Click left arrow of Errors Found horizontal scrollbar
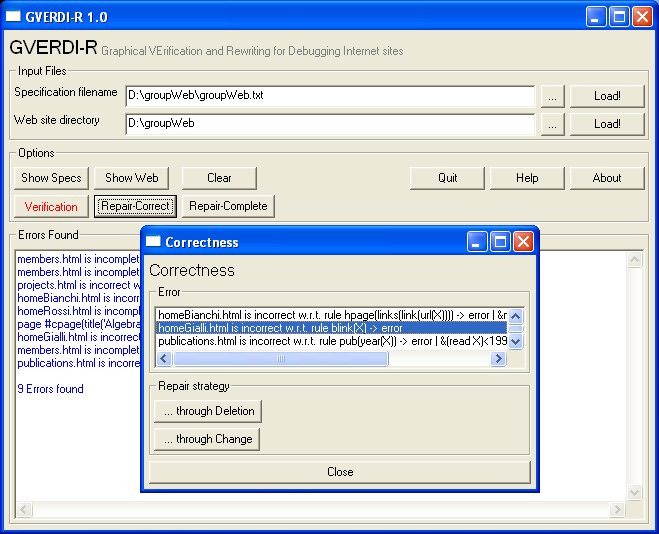This screenshot has height=534, width=659. (x=24, y=510)
